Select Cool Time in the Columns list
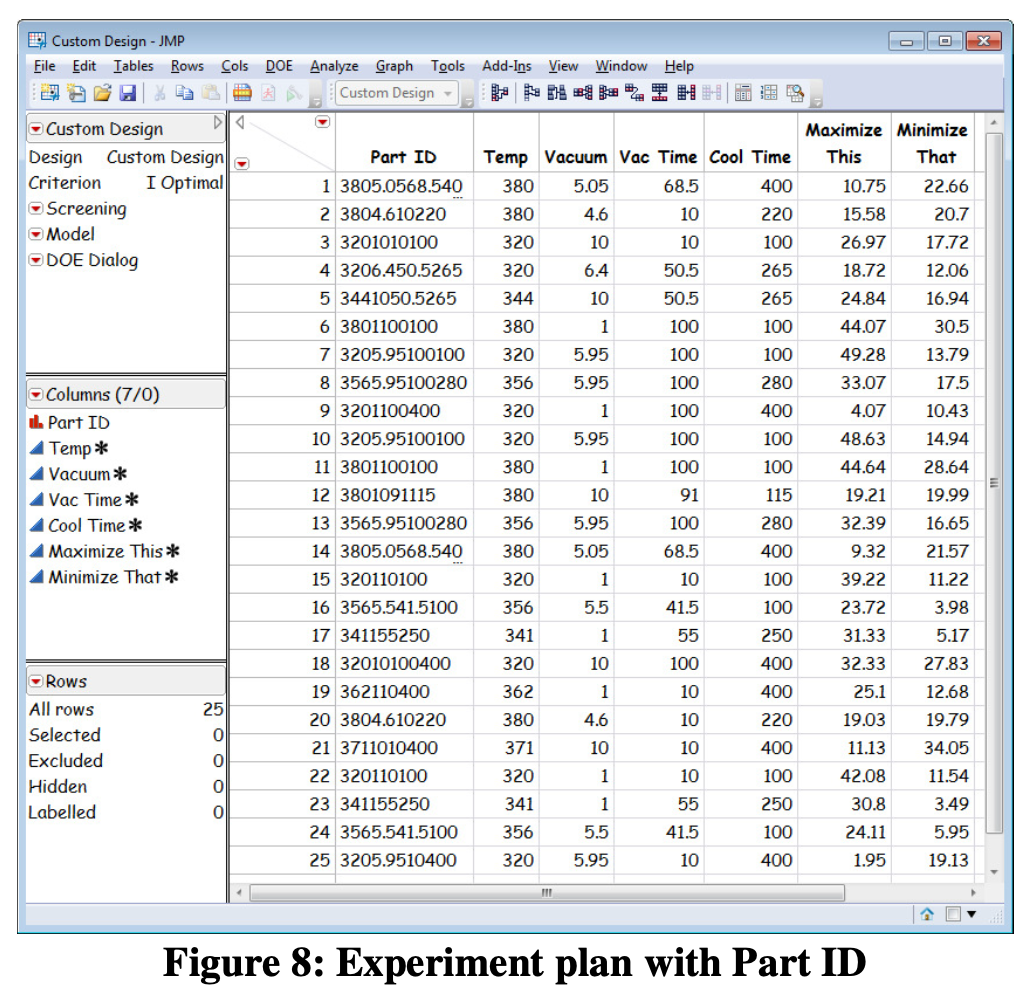 coord(86,525)
